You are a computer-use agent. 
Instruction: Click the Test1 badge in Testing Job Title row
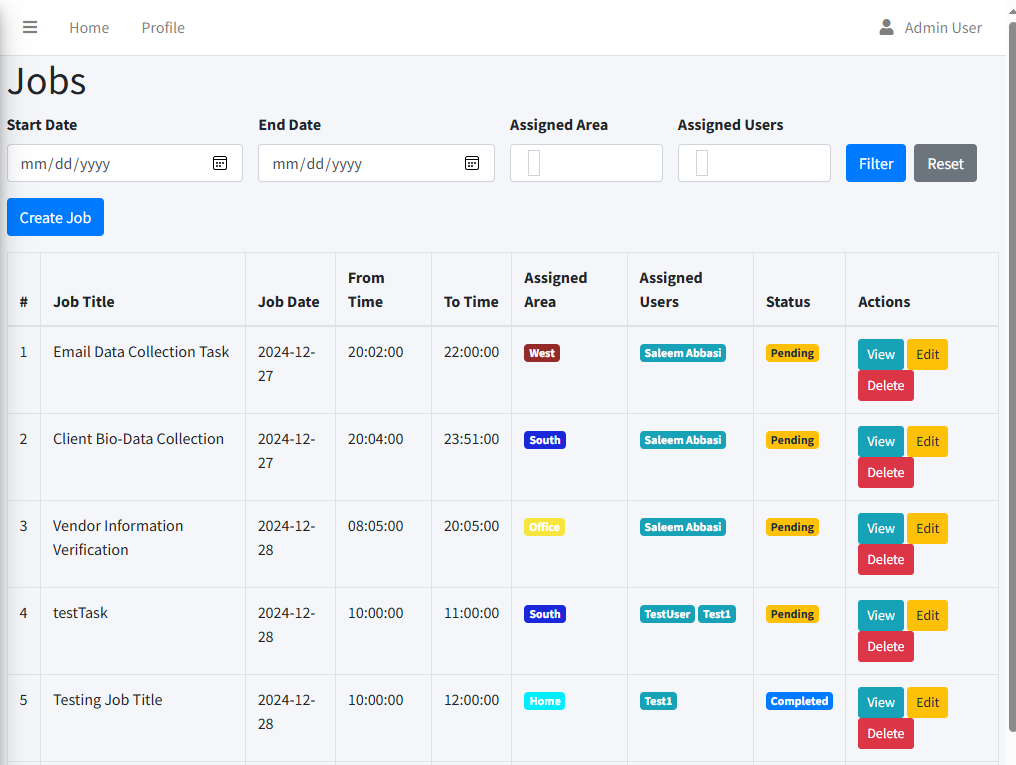(658, 701)
